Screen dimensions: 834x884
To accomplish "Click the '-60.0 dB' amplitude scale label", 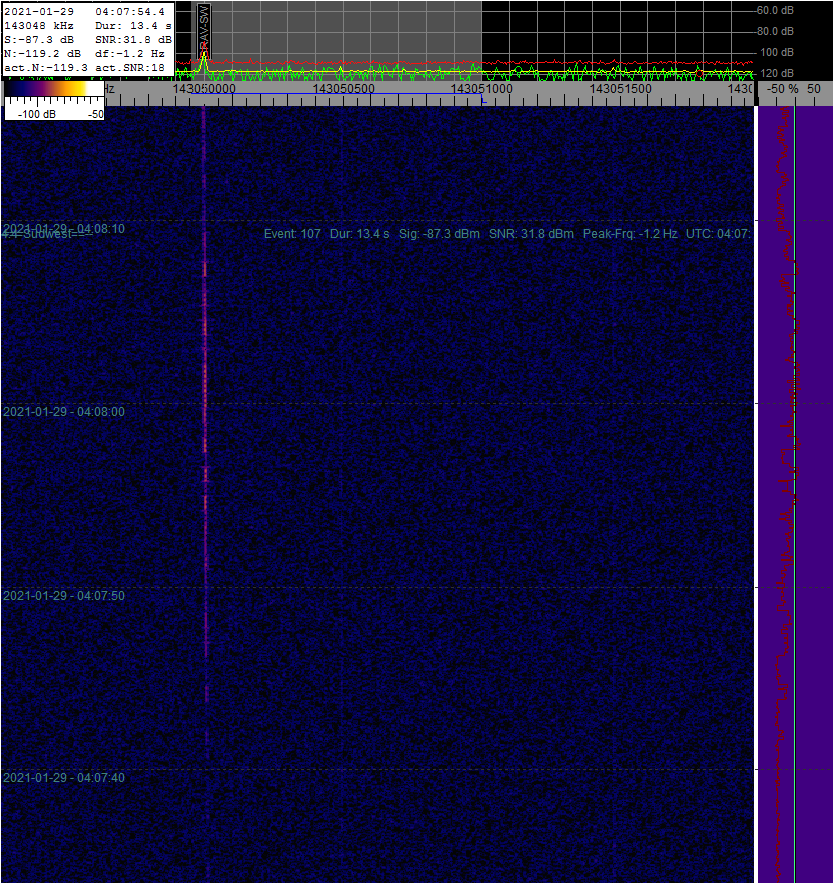I will (x=775, y=10).
